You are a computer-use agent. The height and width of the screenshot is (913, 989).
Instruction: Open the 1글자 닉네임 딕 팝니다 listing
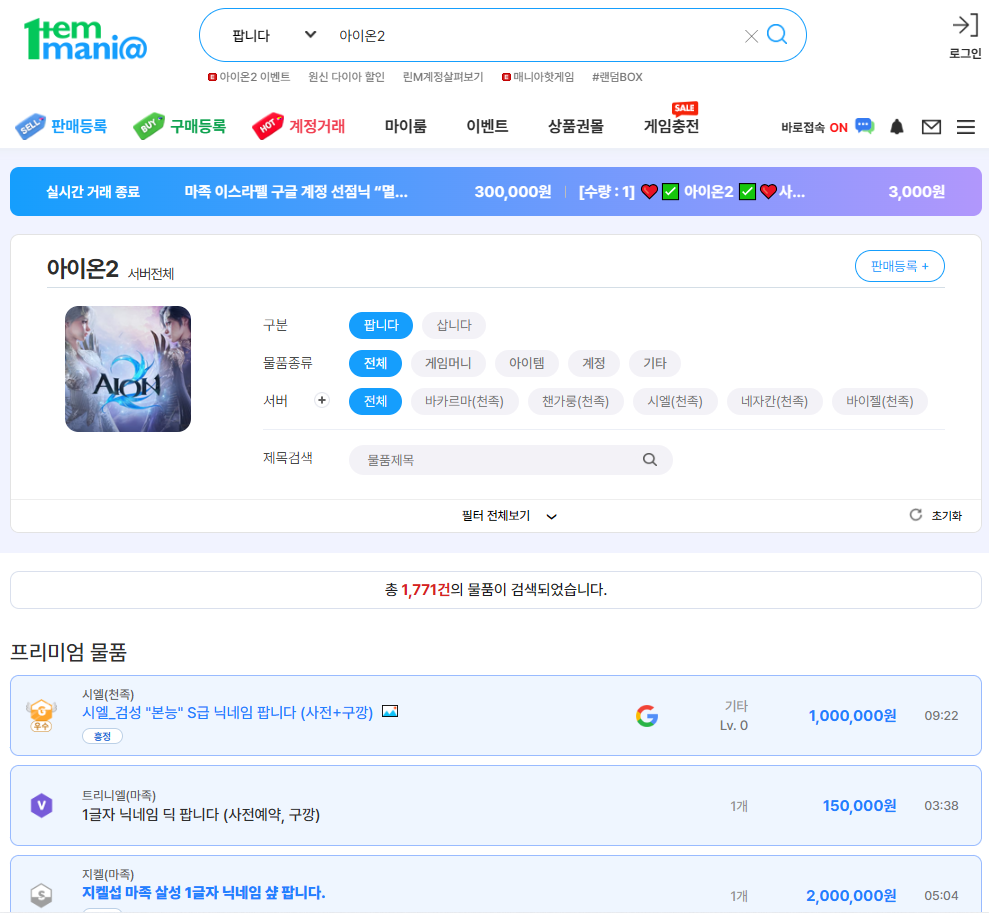(x=201, y=815)
